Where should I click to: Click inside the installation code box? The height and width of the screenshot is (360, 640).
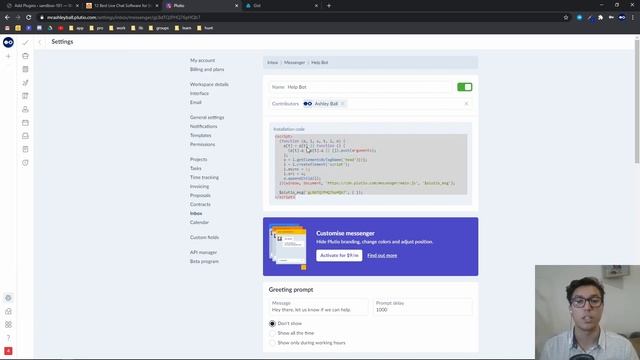click(371, 164)
